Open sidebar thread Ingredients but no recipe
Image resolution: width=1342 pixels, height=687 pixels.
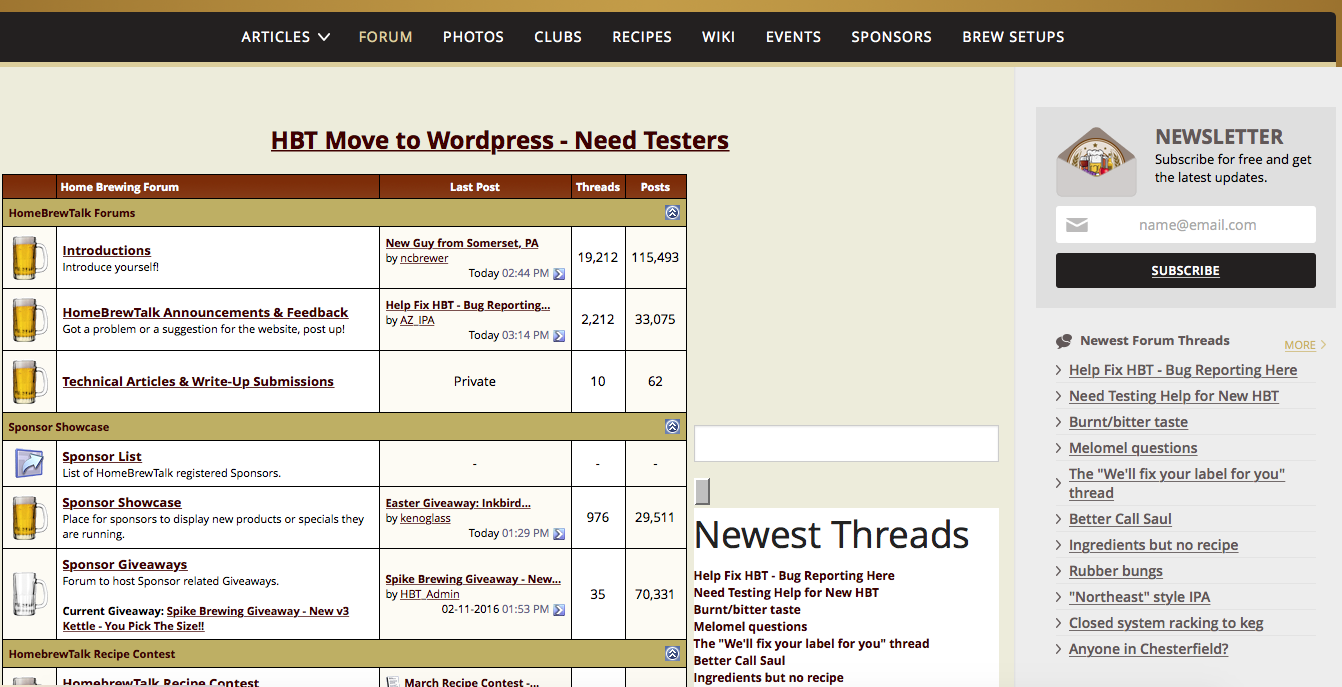pyautogui.click(x=1154, y=545)
